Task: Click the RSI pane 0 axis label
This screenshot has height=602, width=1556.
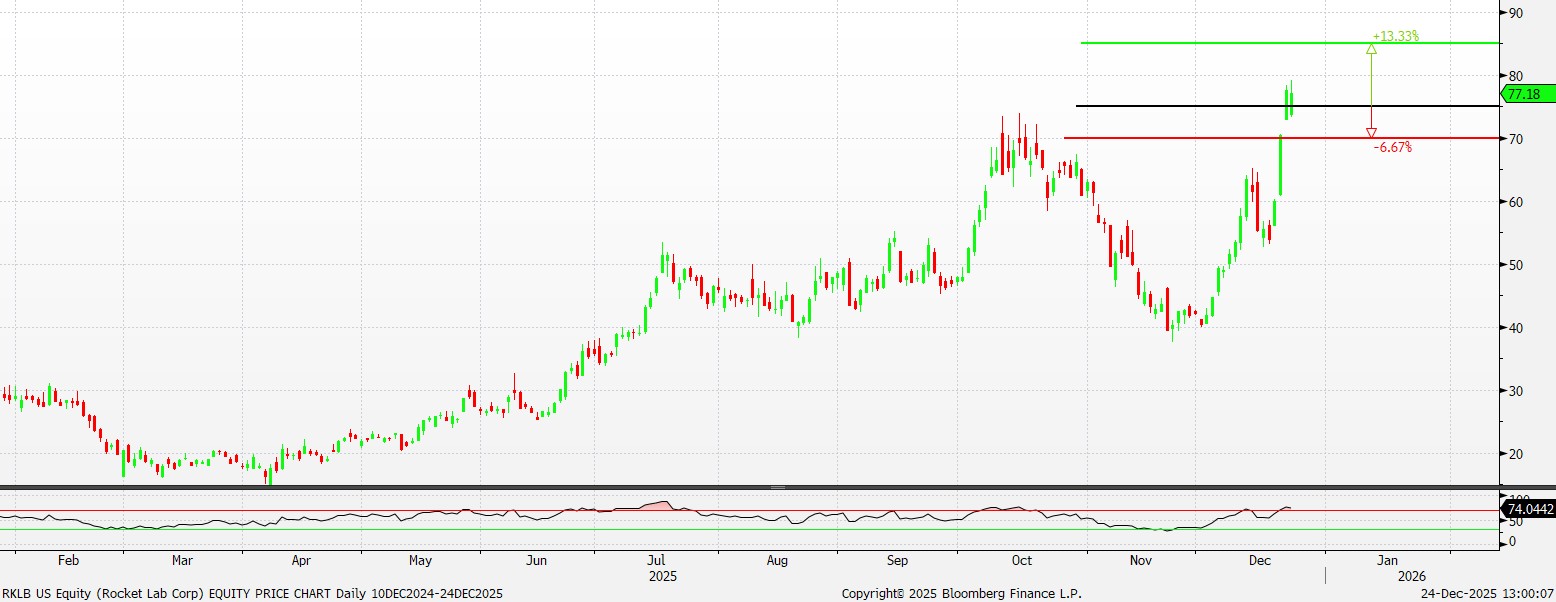Action: click(x=1512, y=542)
